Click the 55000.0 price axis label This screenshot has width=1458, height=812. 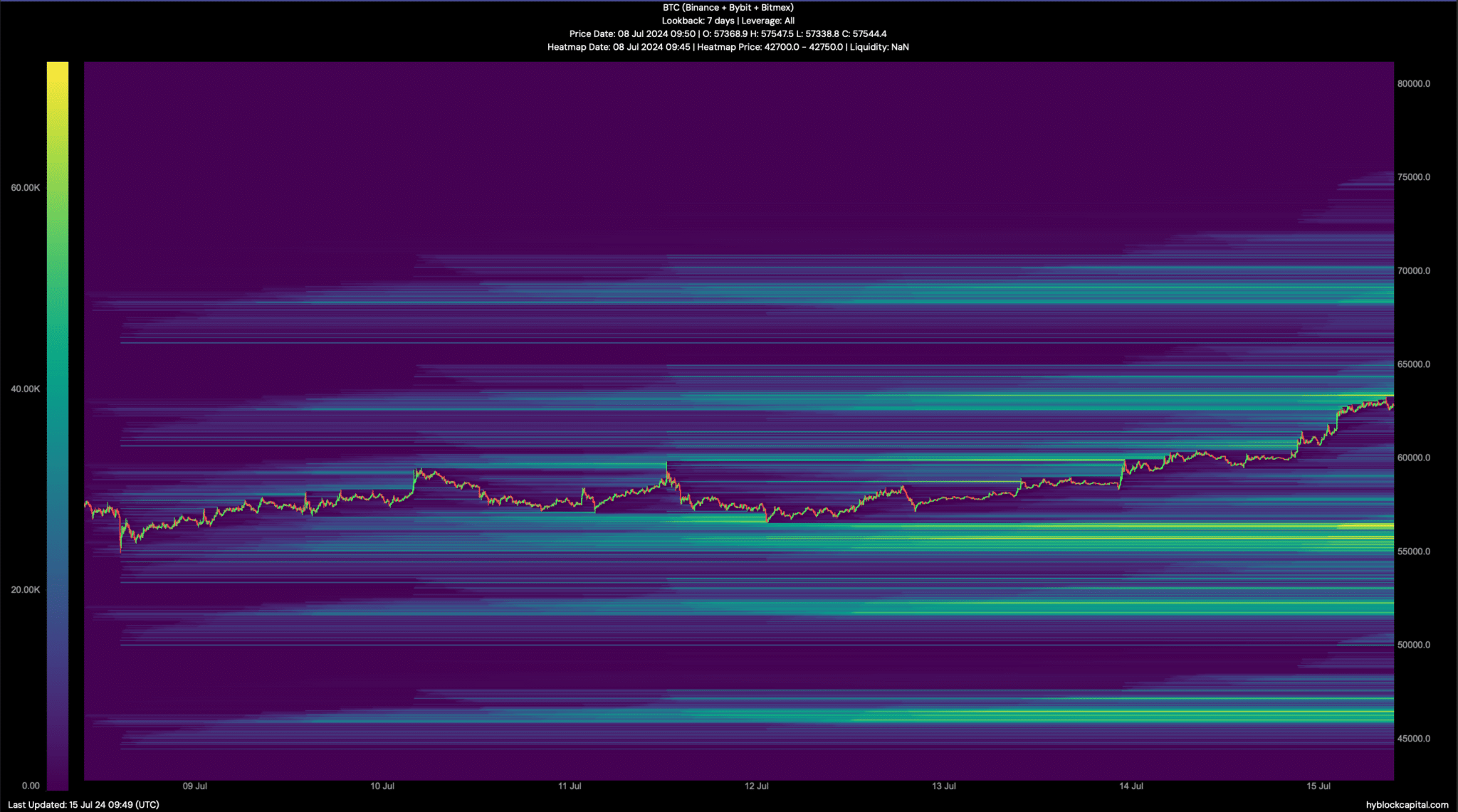coord(1413,552)
